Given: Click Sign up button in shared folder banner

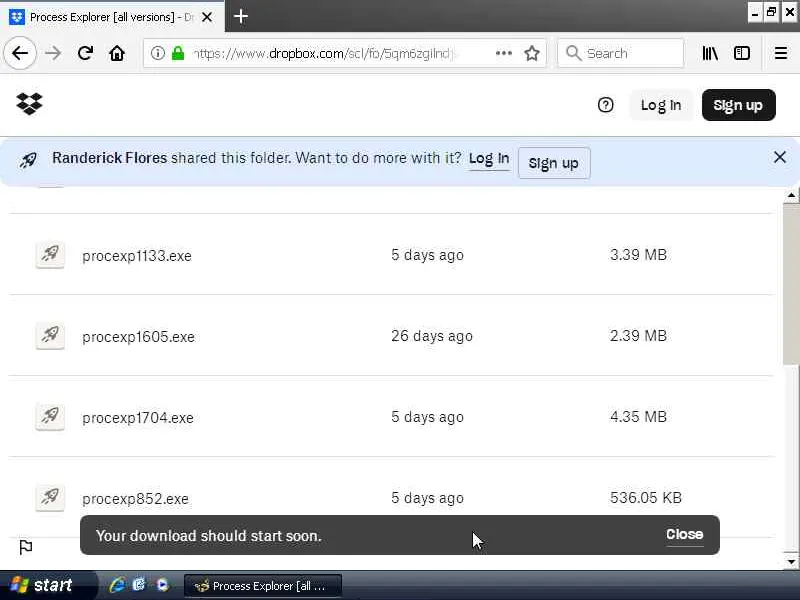Looking at the screenshot, I should coord(554,163).
